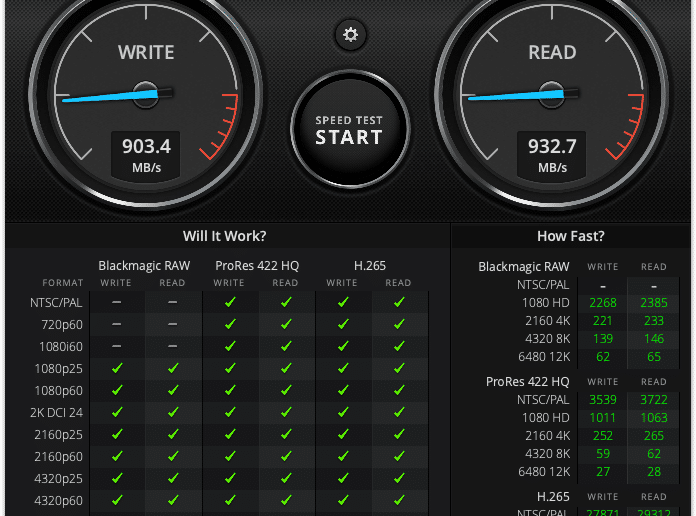This screenshot has width=696, height=516.
Task: Click H.265 read checkmark for NTSC/PAL
Action: pos(399,302)
